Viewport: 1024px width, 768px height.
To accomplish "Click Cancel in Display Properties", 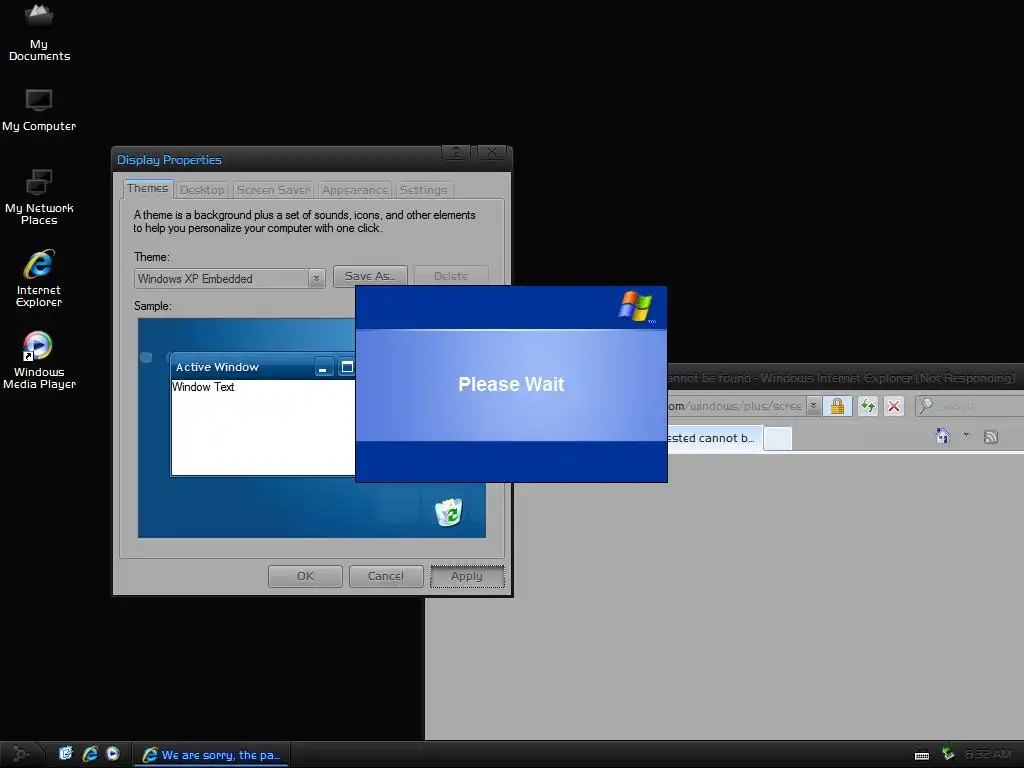I will click(x=386, y=576).
